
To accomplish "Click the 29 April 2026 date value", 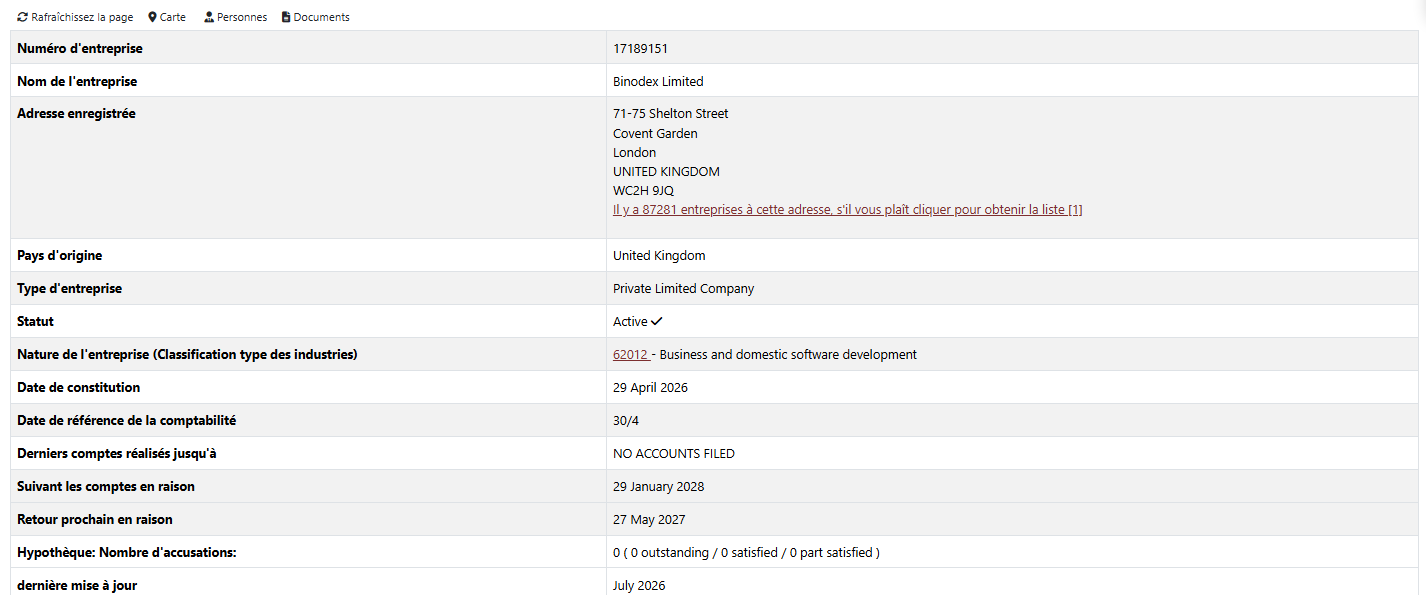I will 650,387.
